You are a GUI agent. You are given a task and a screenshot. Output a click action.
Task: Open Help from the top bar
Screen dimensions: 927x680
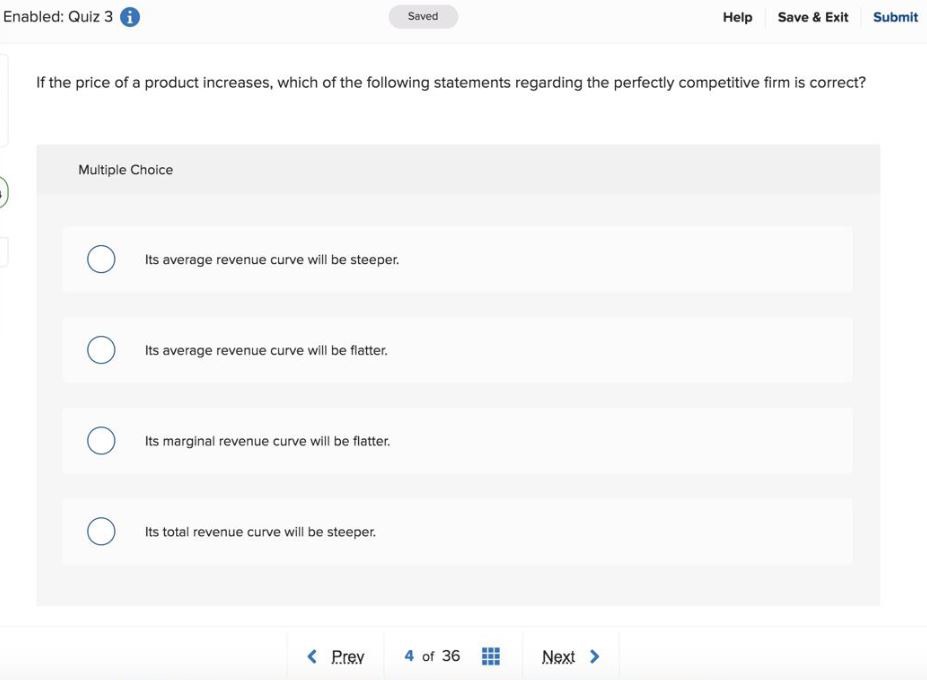pyautogui.click(x=736, y=16)
